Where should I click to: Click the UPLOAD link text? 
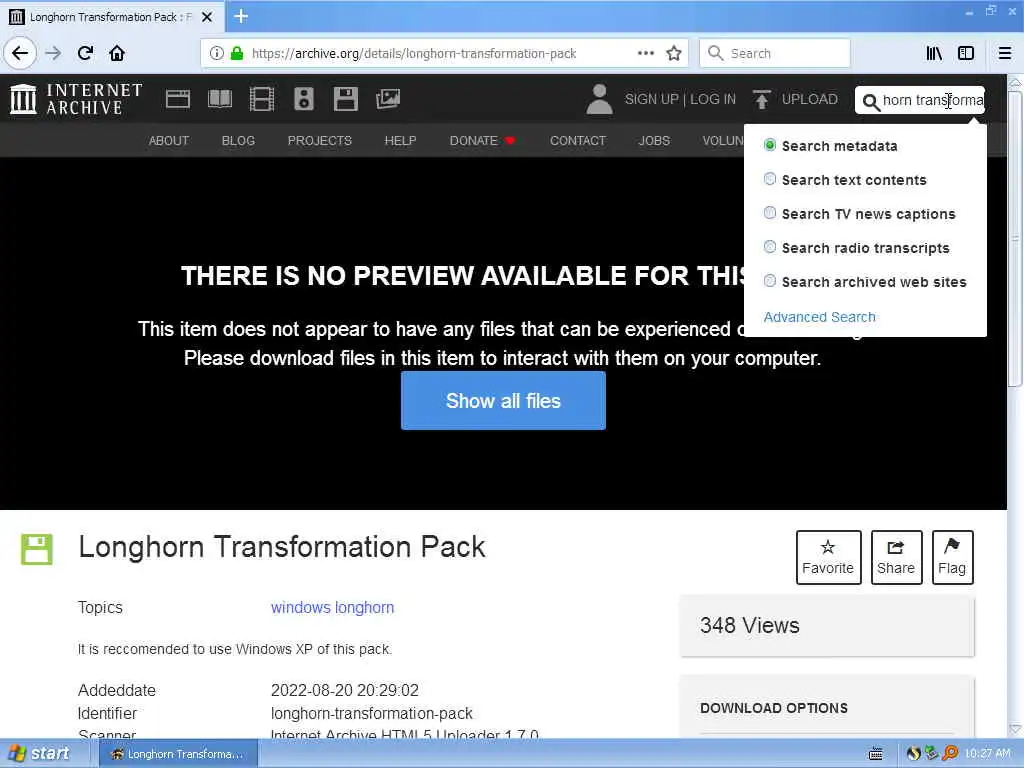(810, 99)
